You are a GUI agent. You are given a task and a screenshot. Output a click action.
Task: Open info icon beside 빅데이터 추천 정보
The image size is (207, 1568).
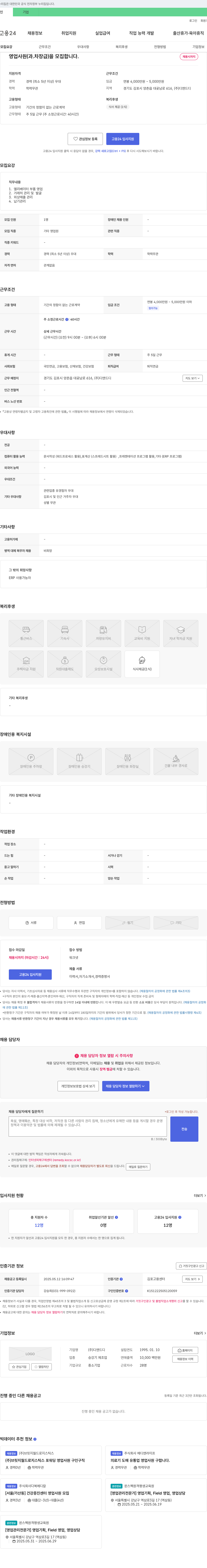35,1439
